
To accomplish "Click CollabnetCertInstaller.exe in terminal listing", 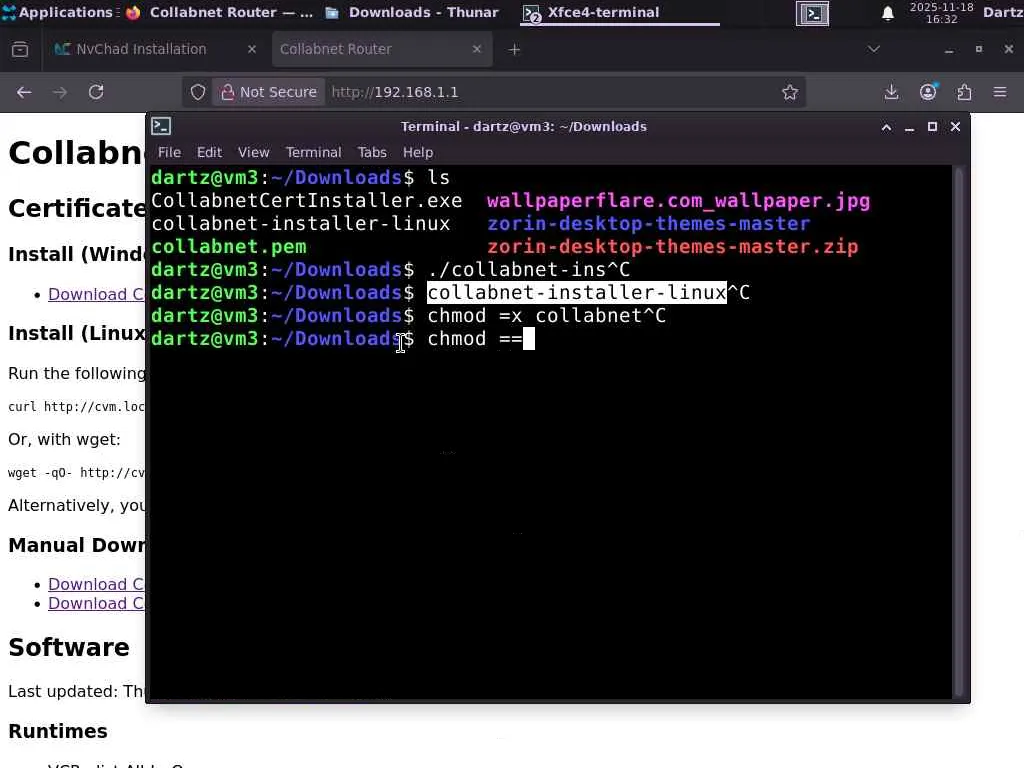I will (307, 200).
